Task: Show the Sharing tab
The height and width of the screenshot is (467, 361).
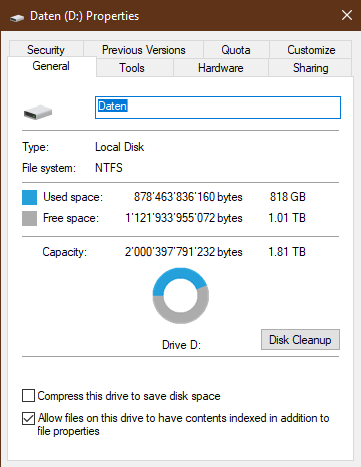Action: (x=310, y=68)
